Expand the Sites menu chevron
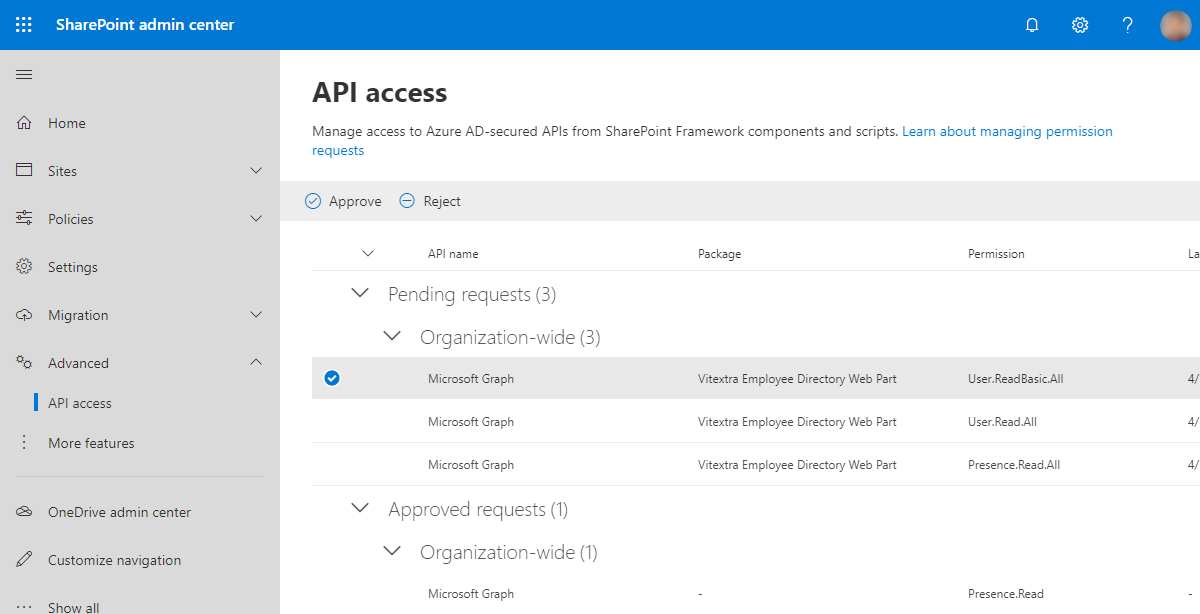The height and width of the screenshot is (614, 1200). (x=256, y=171)
